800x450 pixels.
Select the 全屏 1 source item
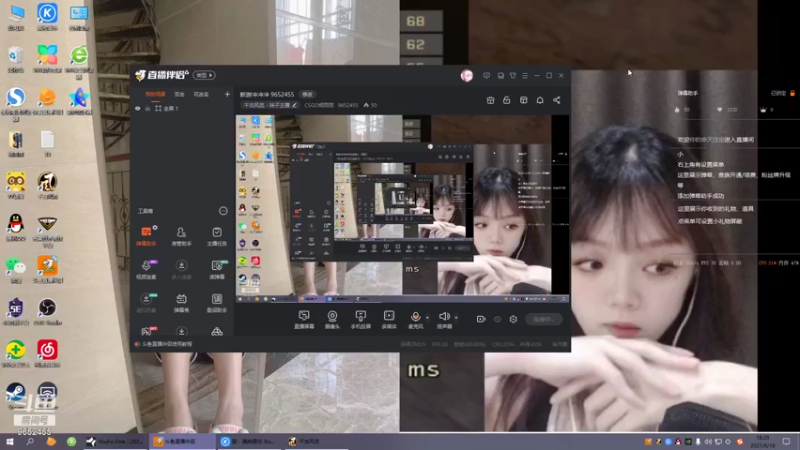[x=166, y=109]
